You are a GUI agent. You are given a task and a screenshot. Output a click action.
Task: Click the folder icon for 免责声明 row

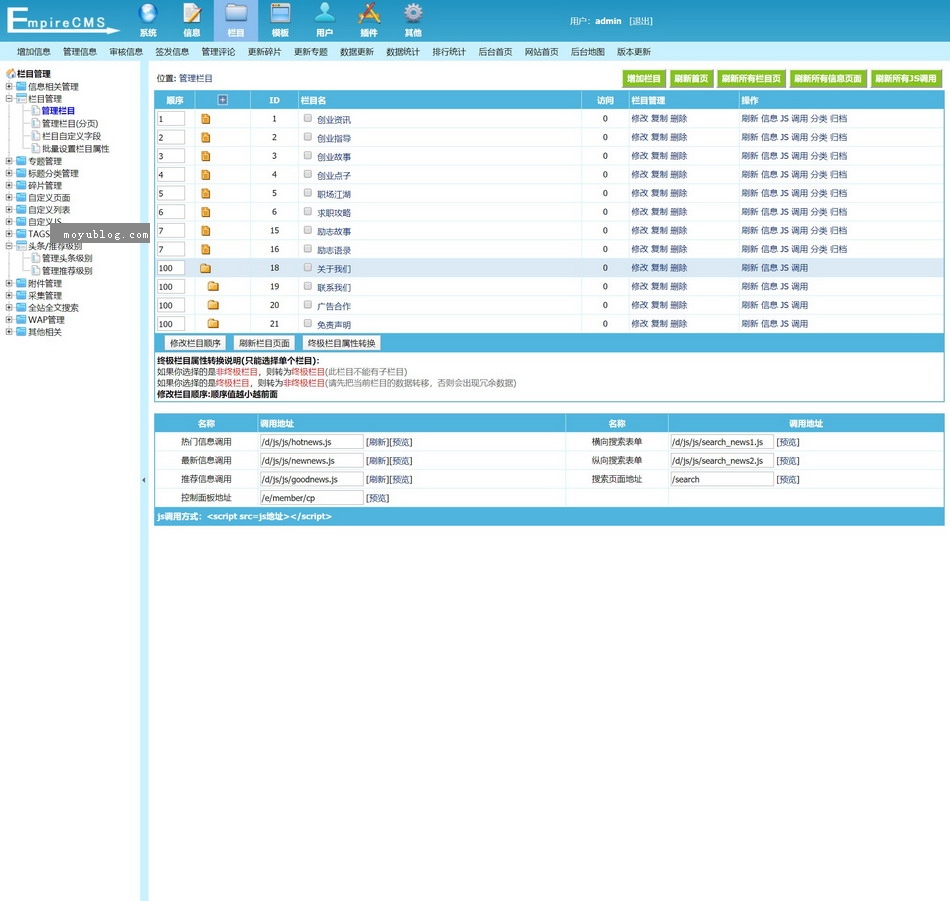point(213,324)
